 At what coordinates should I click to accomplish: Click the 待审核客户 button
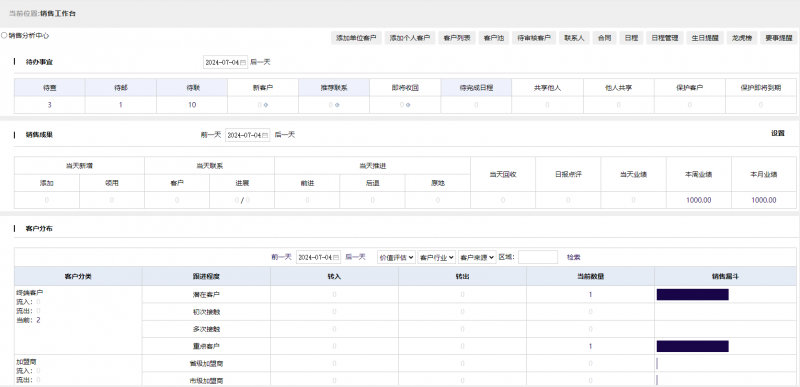pyautogui.click(x=534, y=38)
